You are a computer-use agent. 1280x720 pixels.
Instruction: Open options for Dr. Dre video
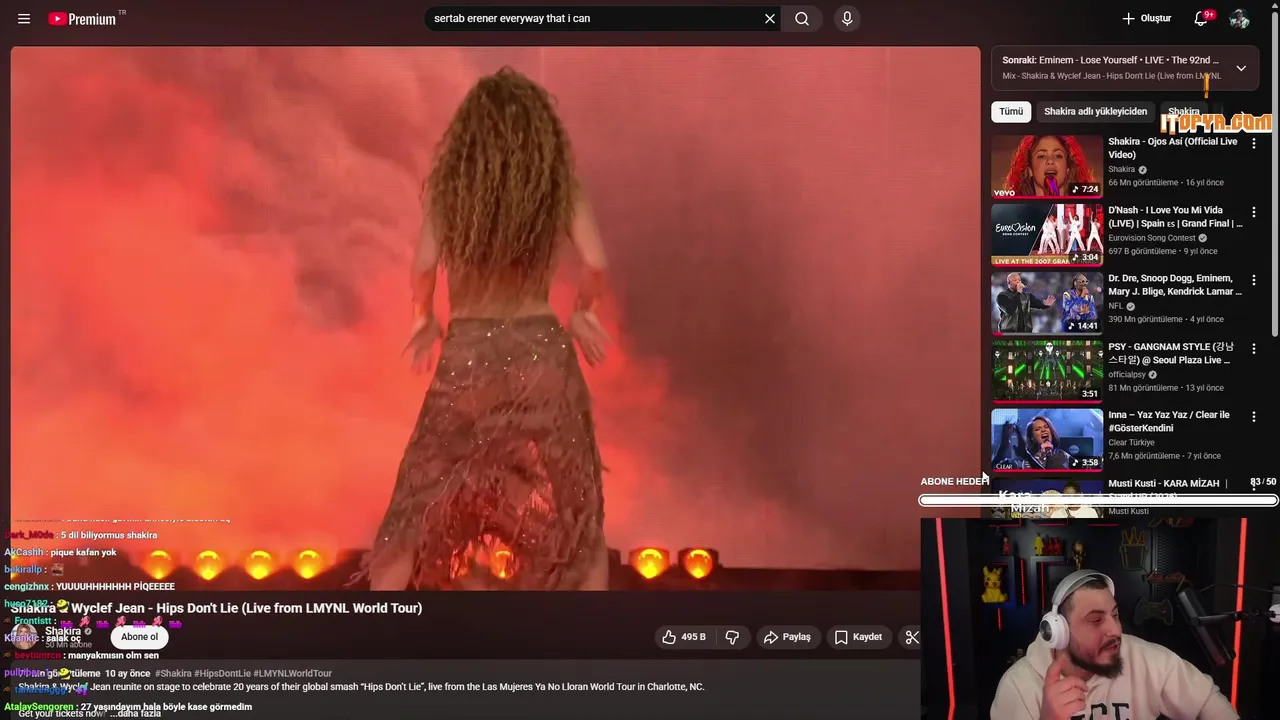(x=1254, y=280)
